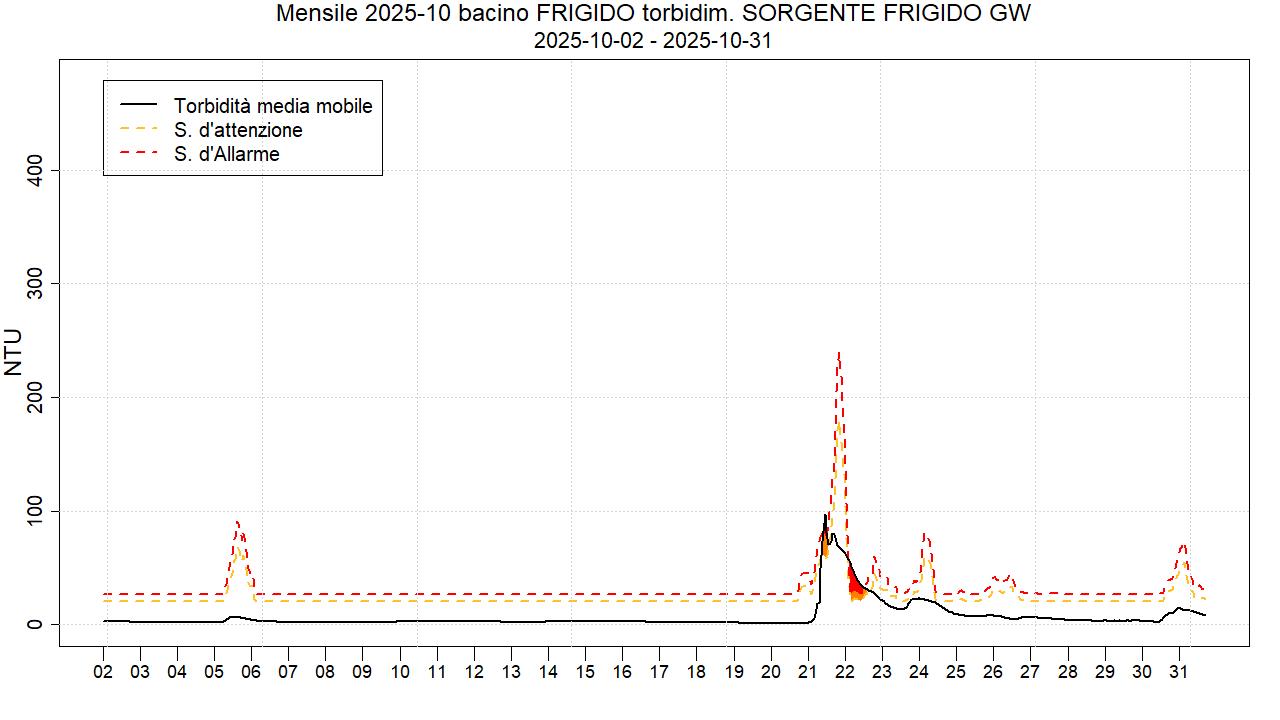
Task: Select 'Torbidità media mobile' legend label
Action: click(x=273, y=105)
